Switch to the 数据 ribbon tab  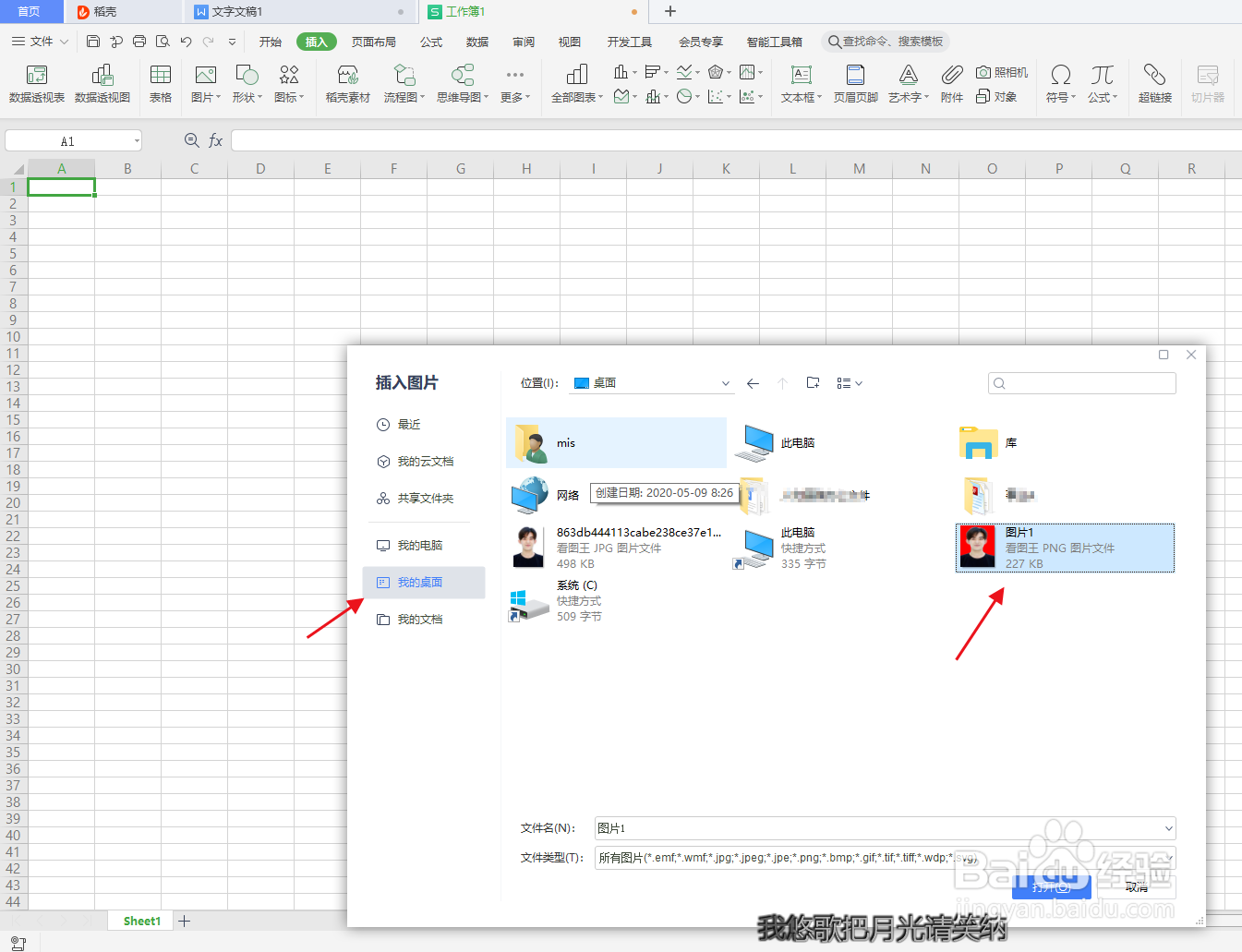477,42
